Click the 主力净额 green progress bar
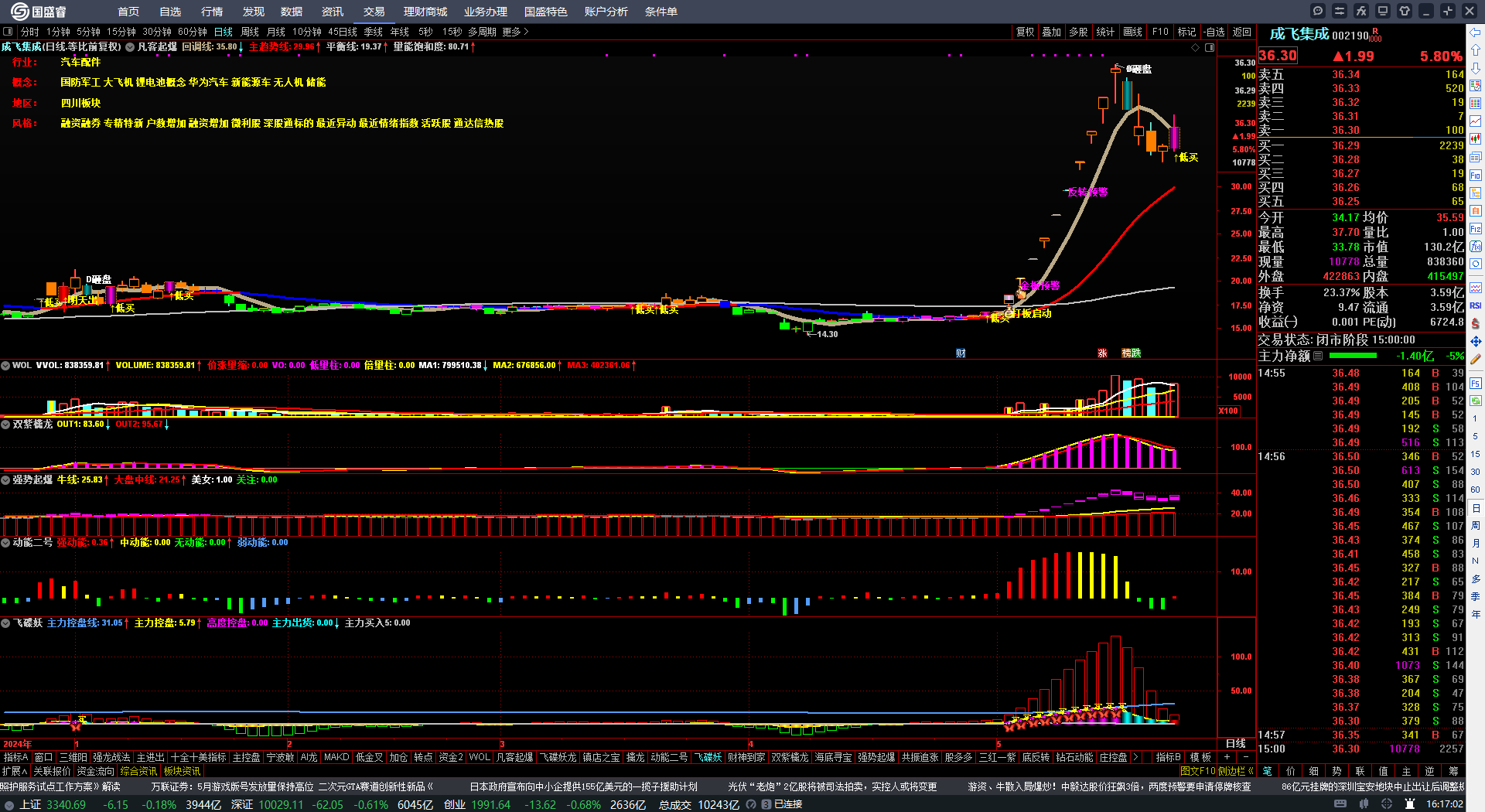Image resolution: width=1485 pixels, height=812 pixels. pos(1353,356)
